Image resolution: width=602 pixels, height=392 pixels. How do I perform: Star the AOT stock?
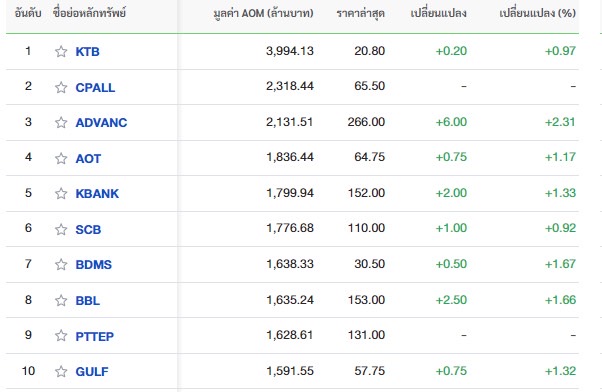[61, 158]
